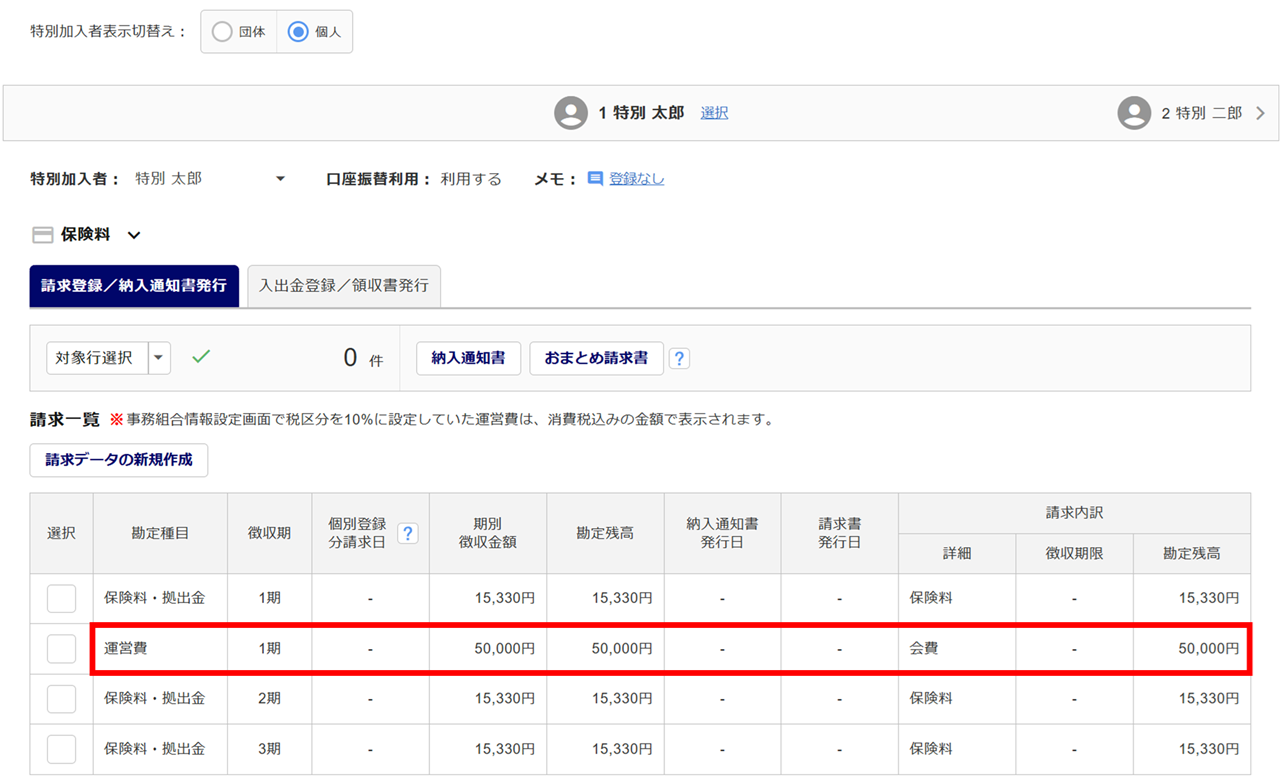The width and height of the screenshot is (1280, 782).
Task: Click the 特別 二郎 avatar icon
Action: (x=1134, y=113)
